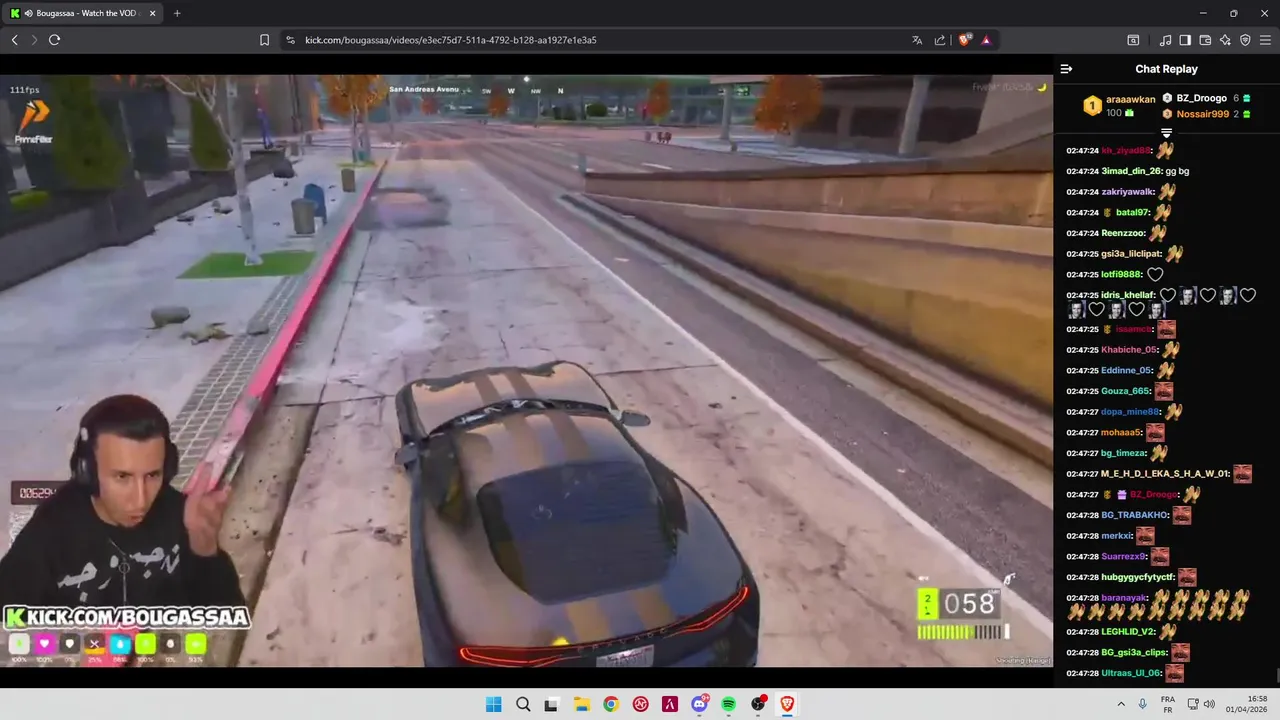
Task: Click username bg_timeza in chat
Action: 1124,453
